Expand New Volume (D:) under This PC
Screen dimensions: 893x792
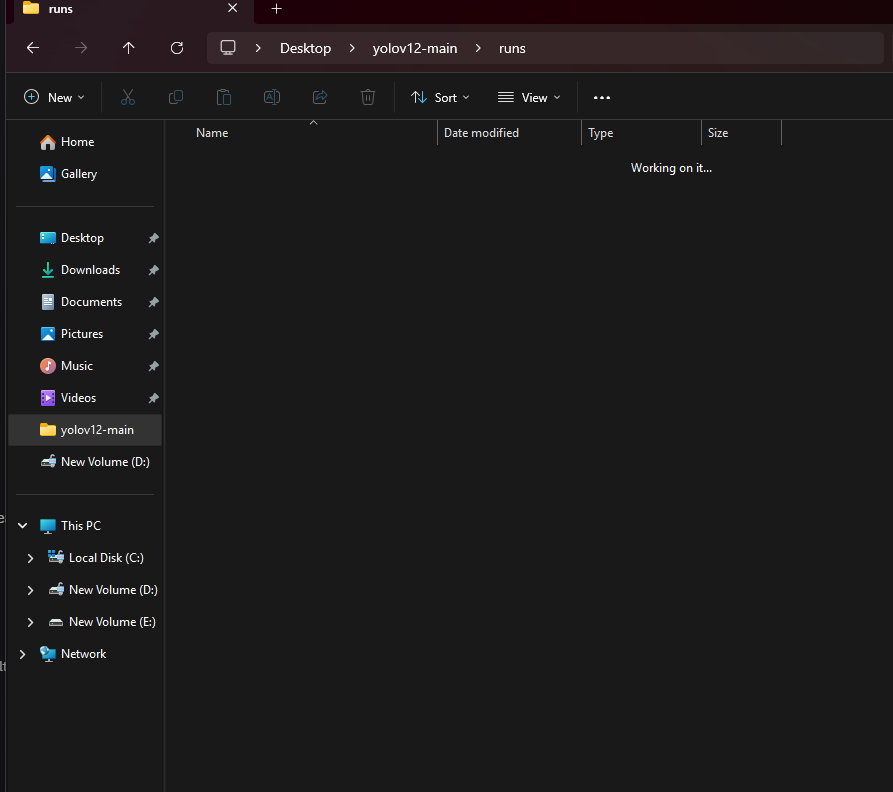(x=31, y=590)
